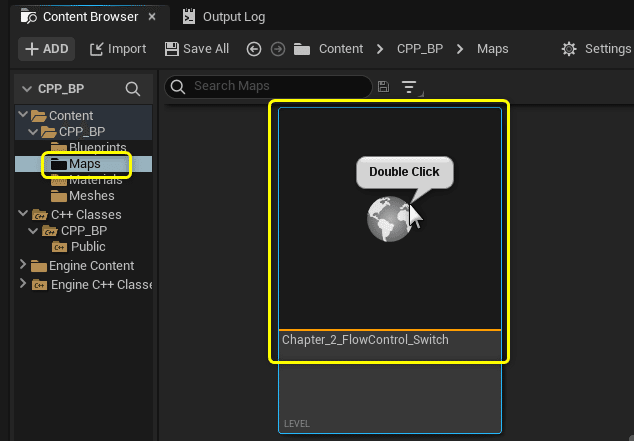Collapse the C++ Classes tree arrow
634x441 pixels.
point(23,213)
